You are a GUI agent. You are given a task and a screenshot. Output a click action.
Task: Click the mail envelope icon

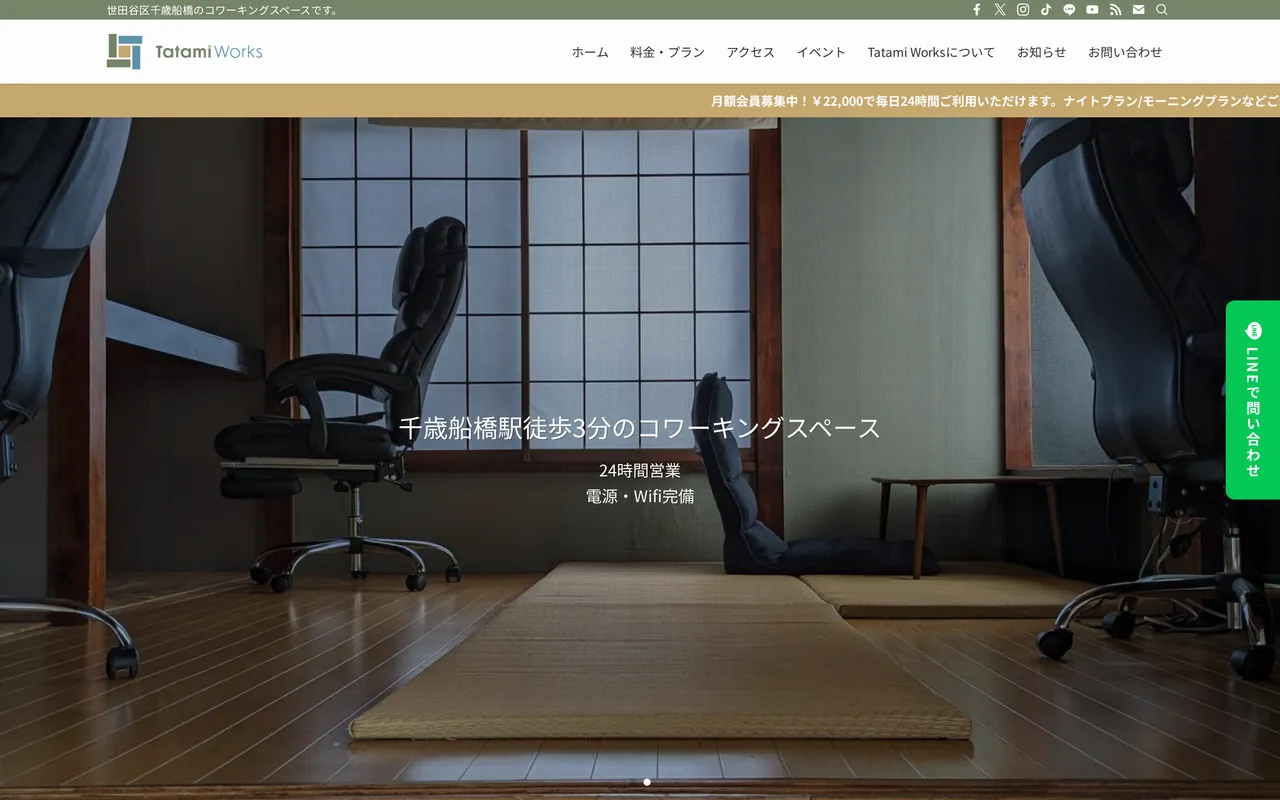1138,10
